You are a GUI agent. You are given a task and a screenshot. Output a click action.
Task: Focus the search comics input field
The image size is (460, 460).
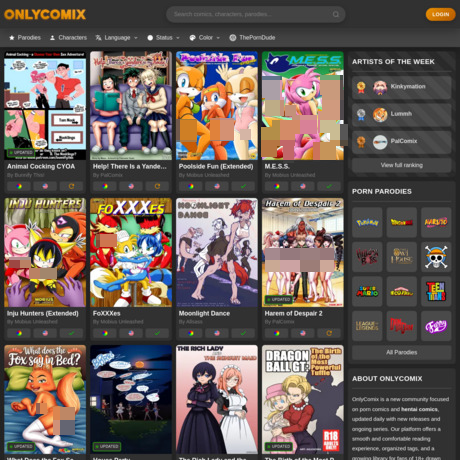tap(255, 14)
